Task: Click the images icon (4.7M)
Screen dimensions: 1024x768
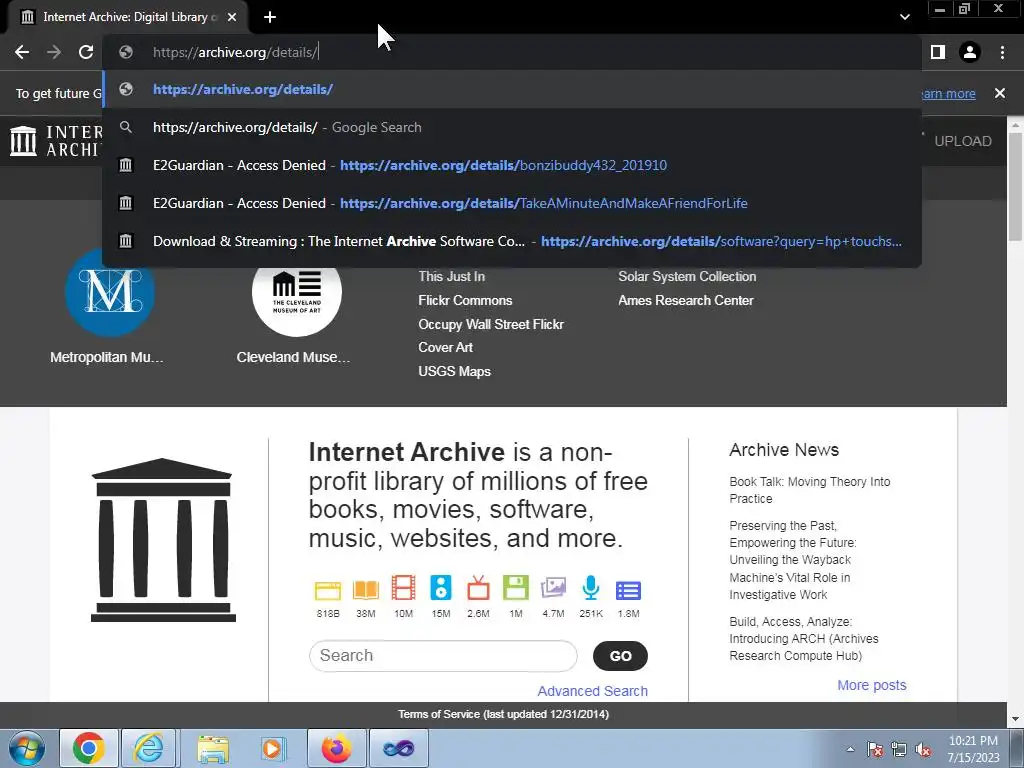Action: [553, 588]
